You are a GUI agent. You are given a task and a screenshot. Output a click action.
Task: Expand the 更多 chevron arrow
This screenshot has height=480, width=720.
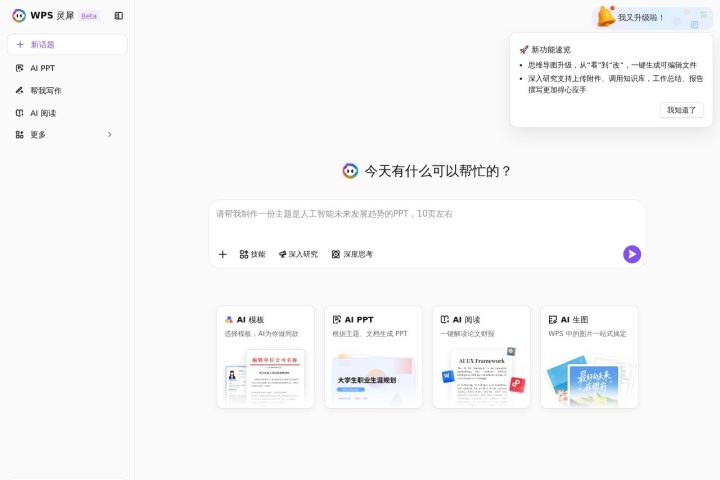click(110, 135)
